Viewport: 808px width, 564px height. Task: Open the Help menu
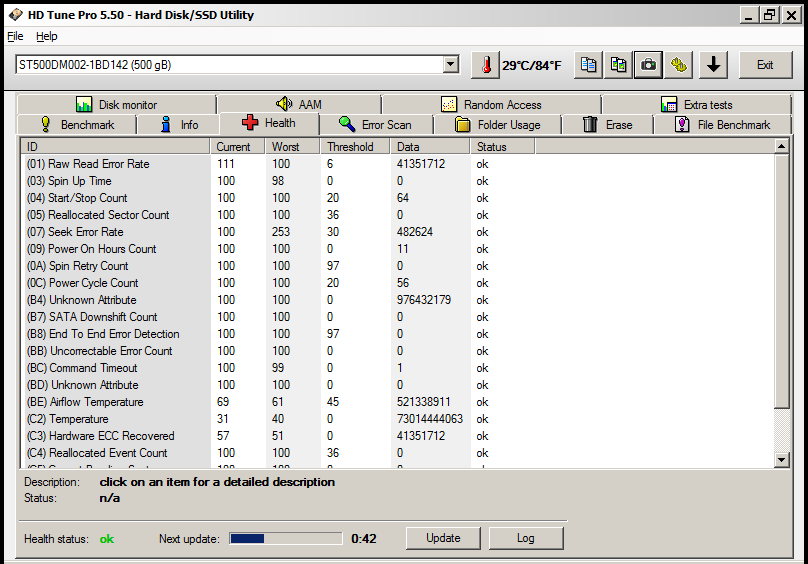[x=47, y=36]
